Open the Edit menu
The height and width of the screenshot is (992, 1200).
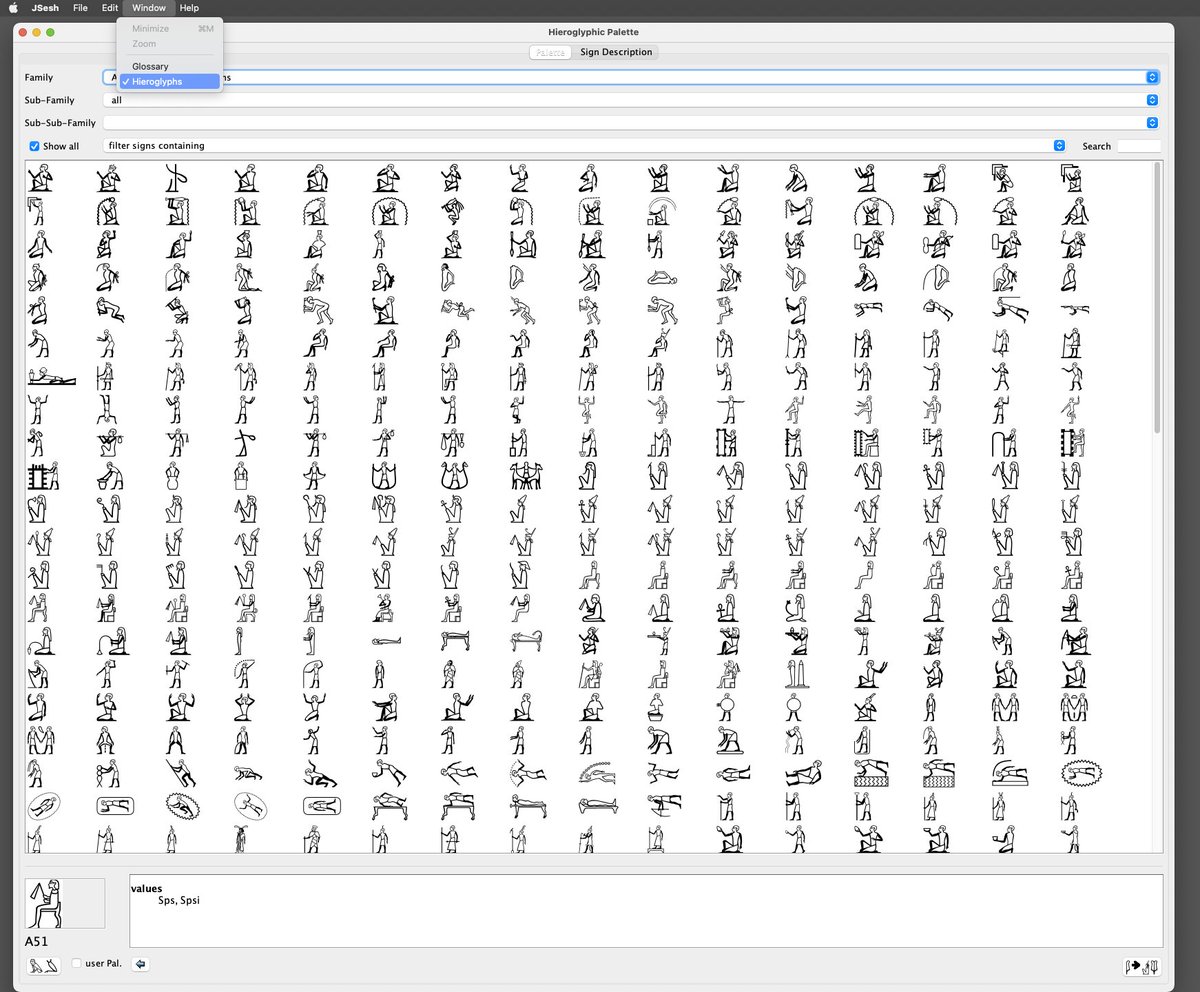(x=109, y=8)
